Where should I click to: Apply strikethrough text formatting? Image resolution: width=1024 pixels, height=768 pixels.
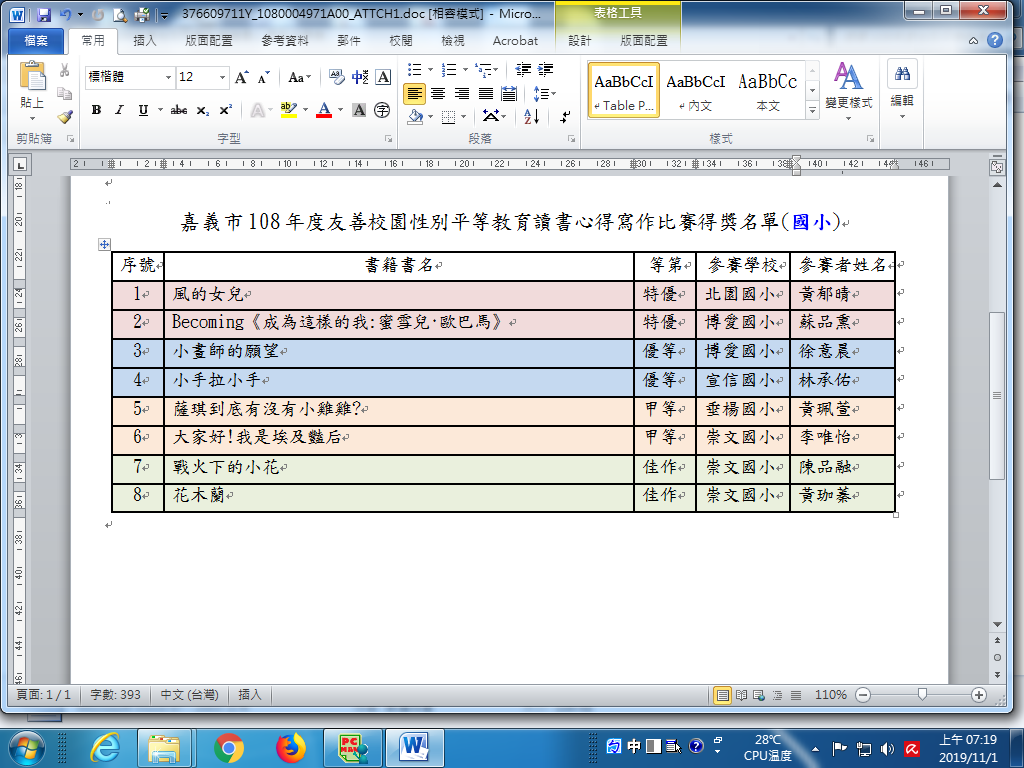tap(179, 110)
